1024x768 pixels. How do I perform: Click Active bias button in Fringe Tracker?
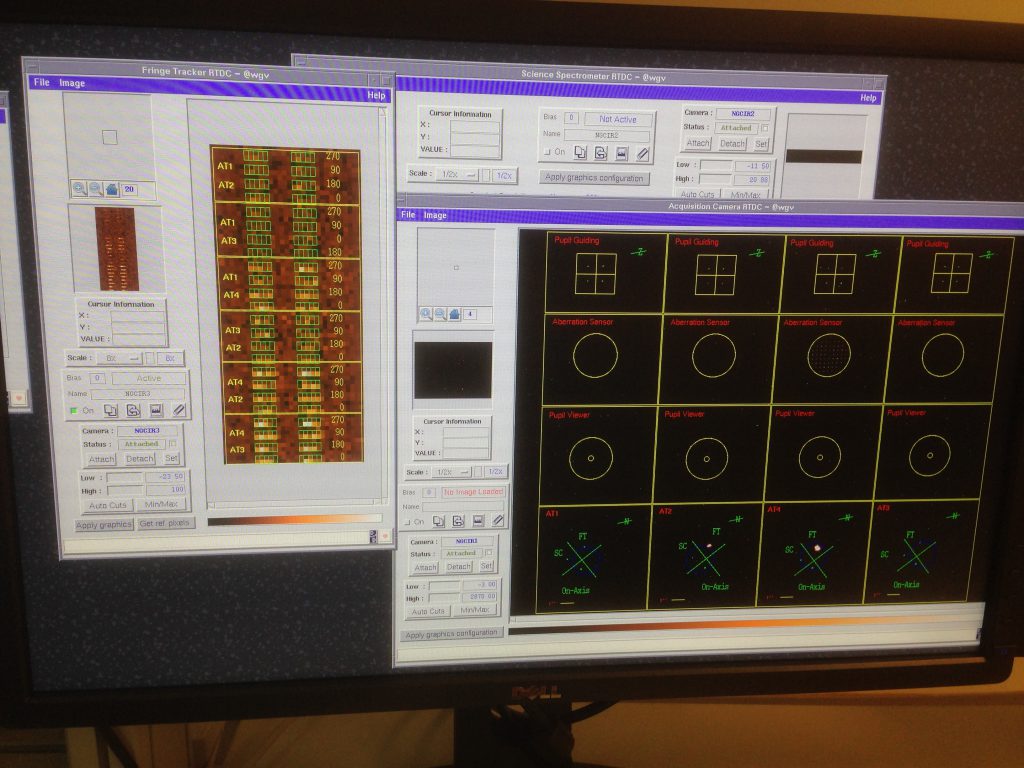coord(149,378)
